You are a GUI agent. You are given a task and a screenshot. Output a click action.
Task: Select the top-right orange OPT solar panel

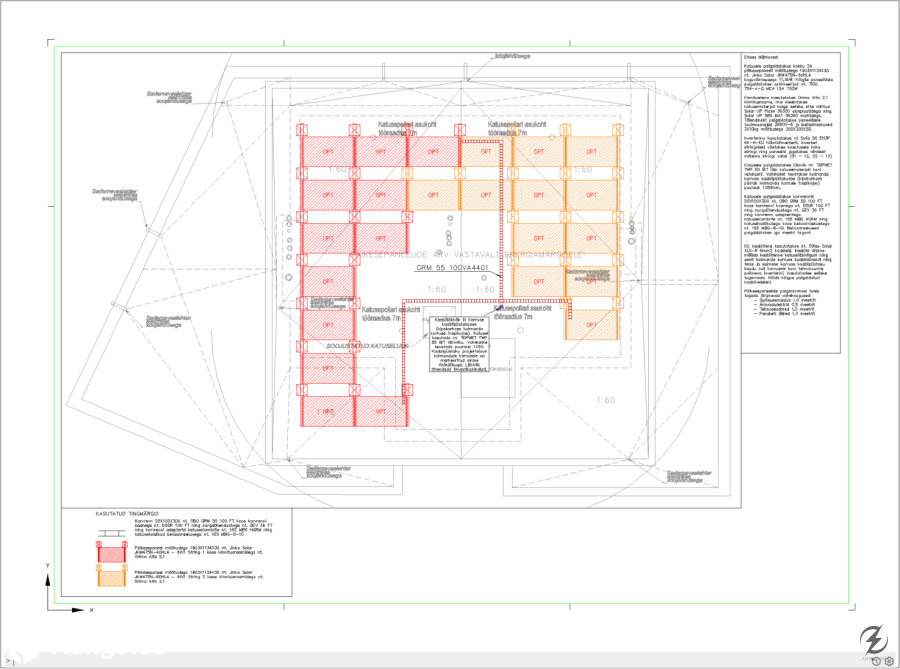[x=590, y=151]
